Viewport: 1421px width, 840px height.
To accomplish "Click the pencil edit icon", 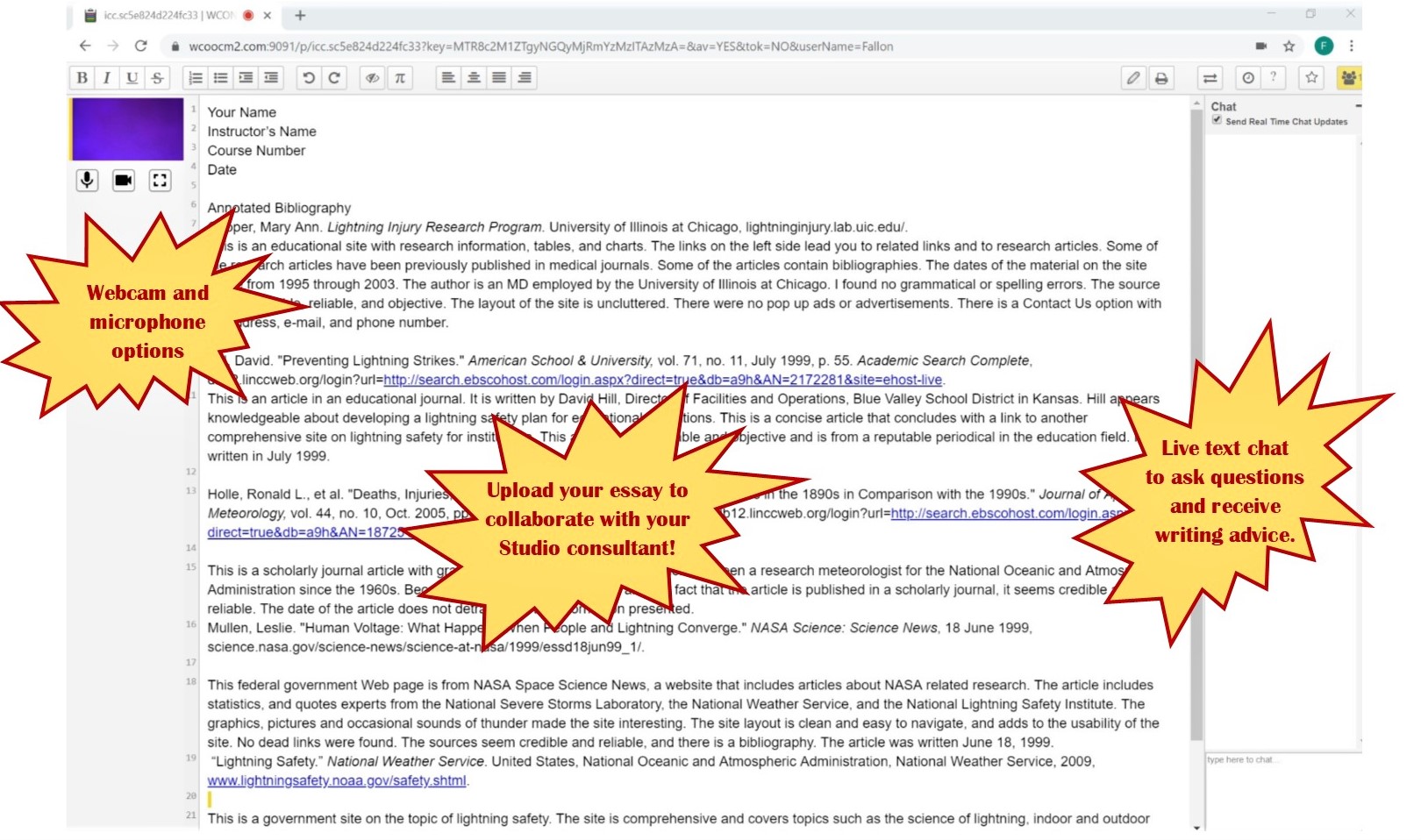I will coord(1134,78).
